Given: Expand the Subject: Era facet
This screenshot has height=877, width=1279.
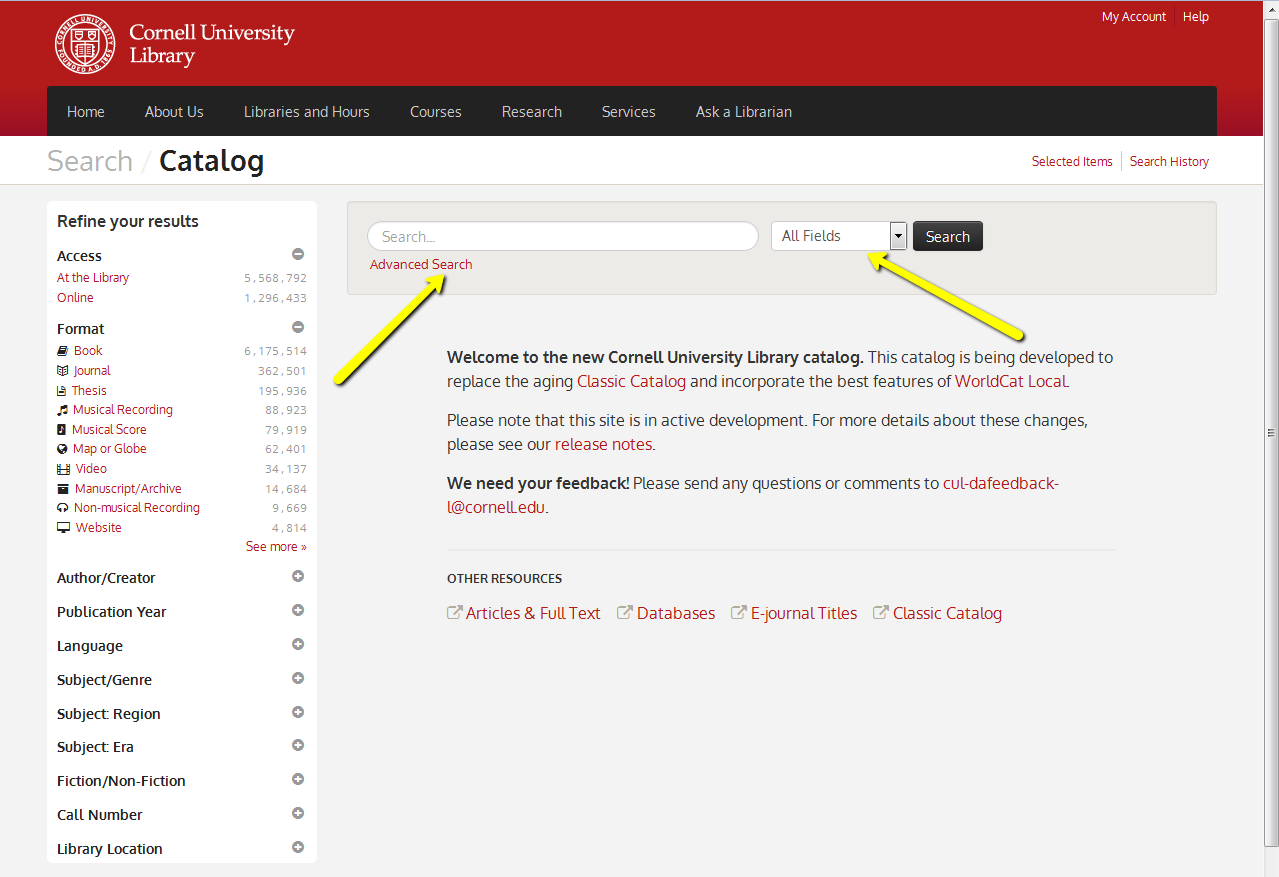Looking at the screenshot, I should 298,745.
